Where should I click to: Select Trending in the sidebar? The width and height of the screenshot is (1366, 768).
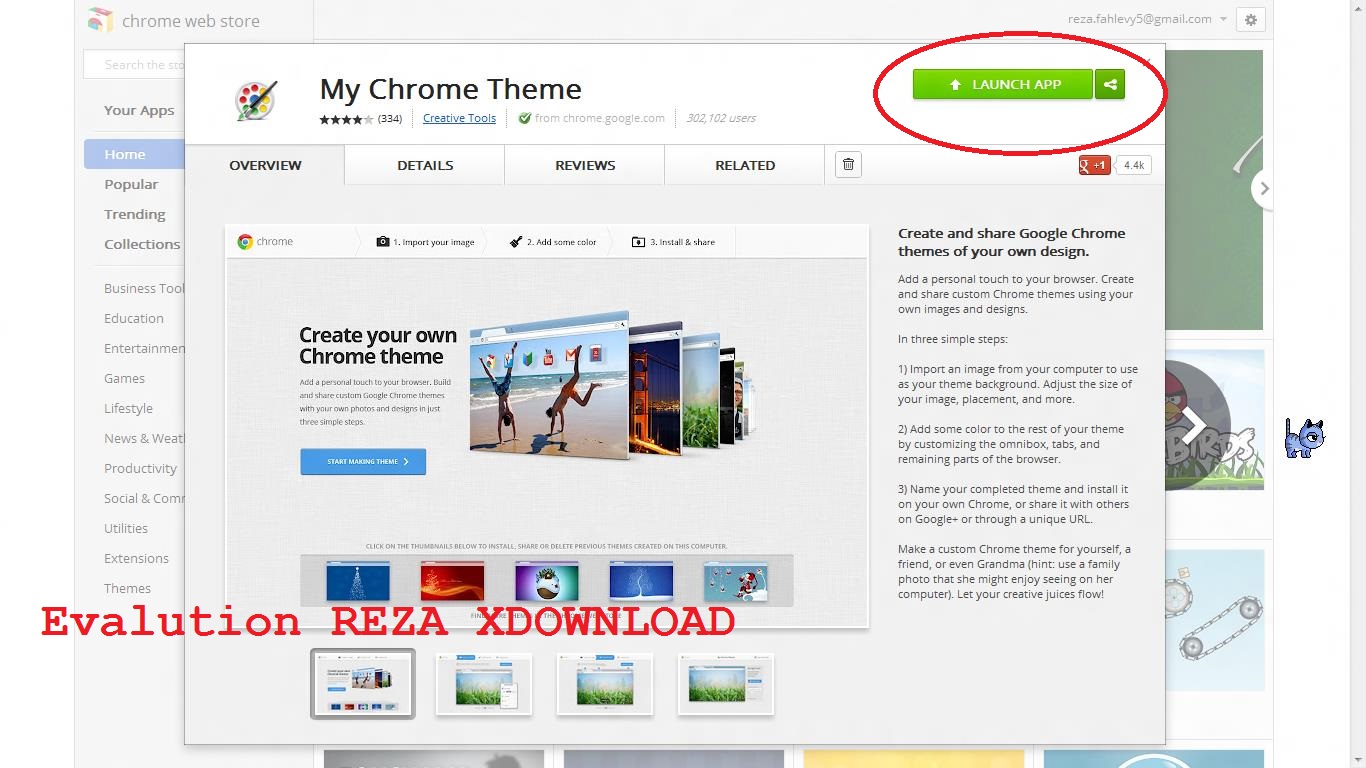tap(135, 214)
